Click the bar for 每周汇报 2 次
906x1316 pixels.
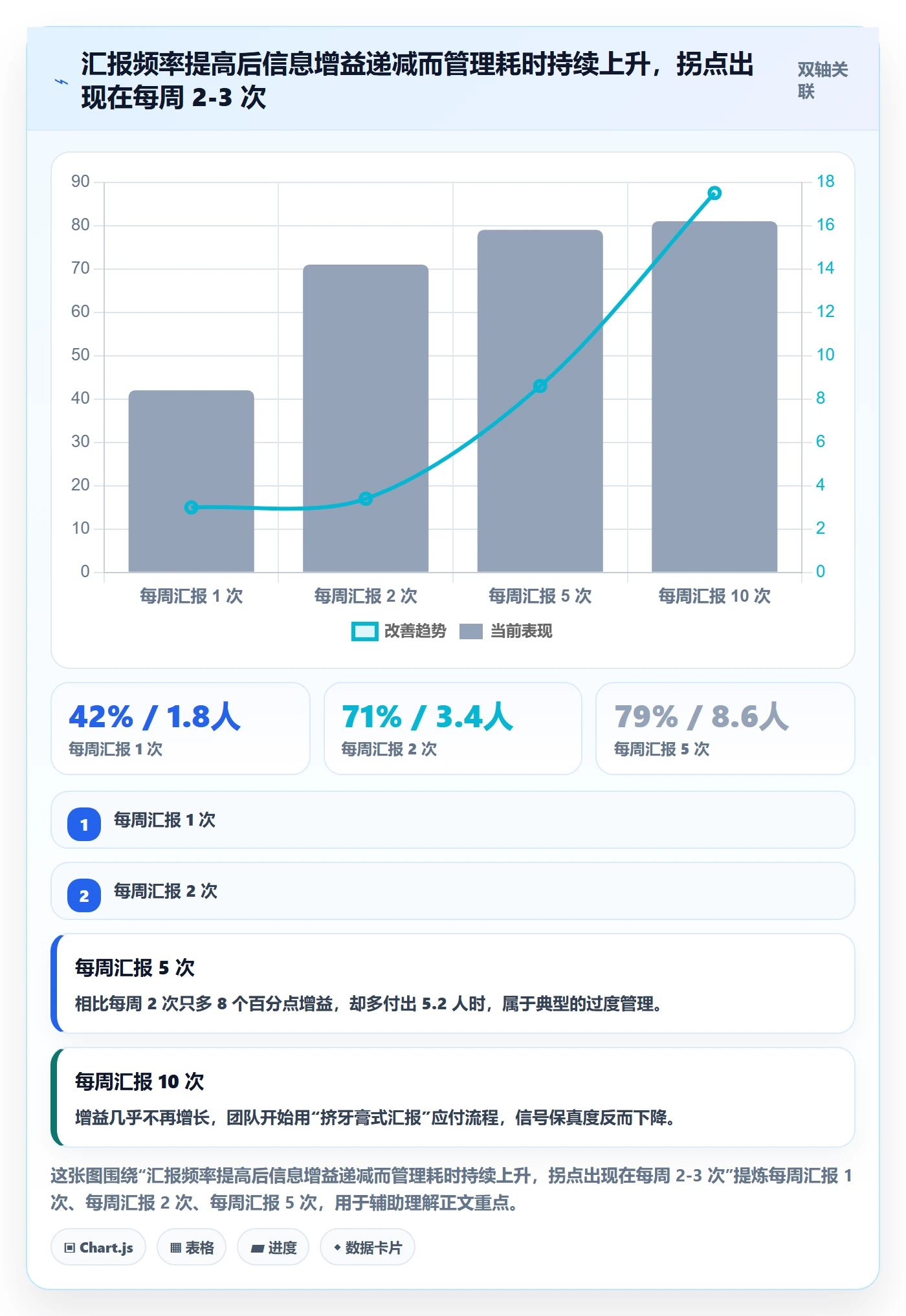pyautogui.click(x=366, y=418)
